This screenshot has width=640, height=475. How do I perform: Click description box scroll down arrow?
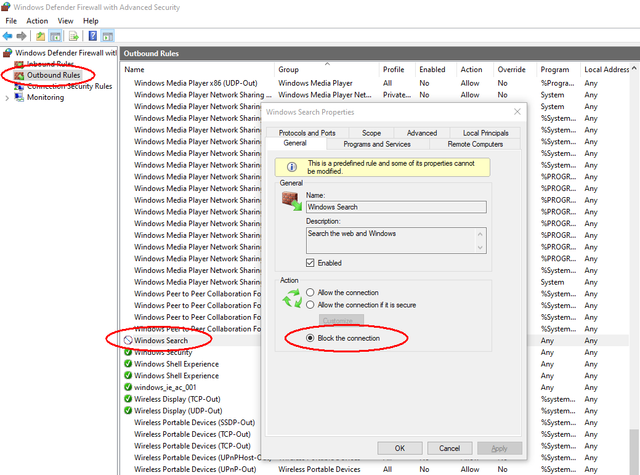480,247
